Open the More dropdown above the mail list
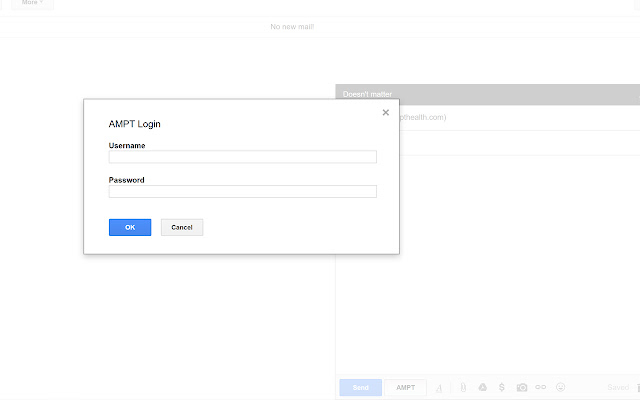Screen dimensions: 640x400 32,3
